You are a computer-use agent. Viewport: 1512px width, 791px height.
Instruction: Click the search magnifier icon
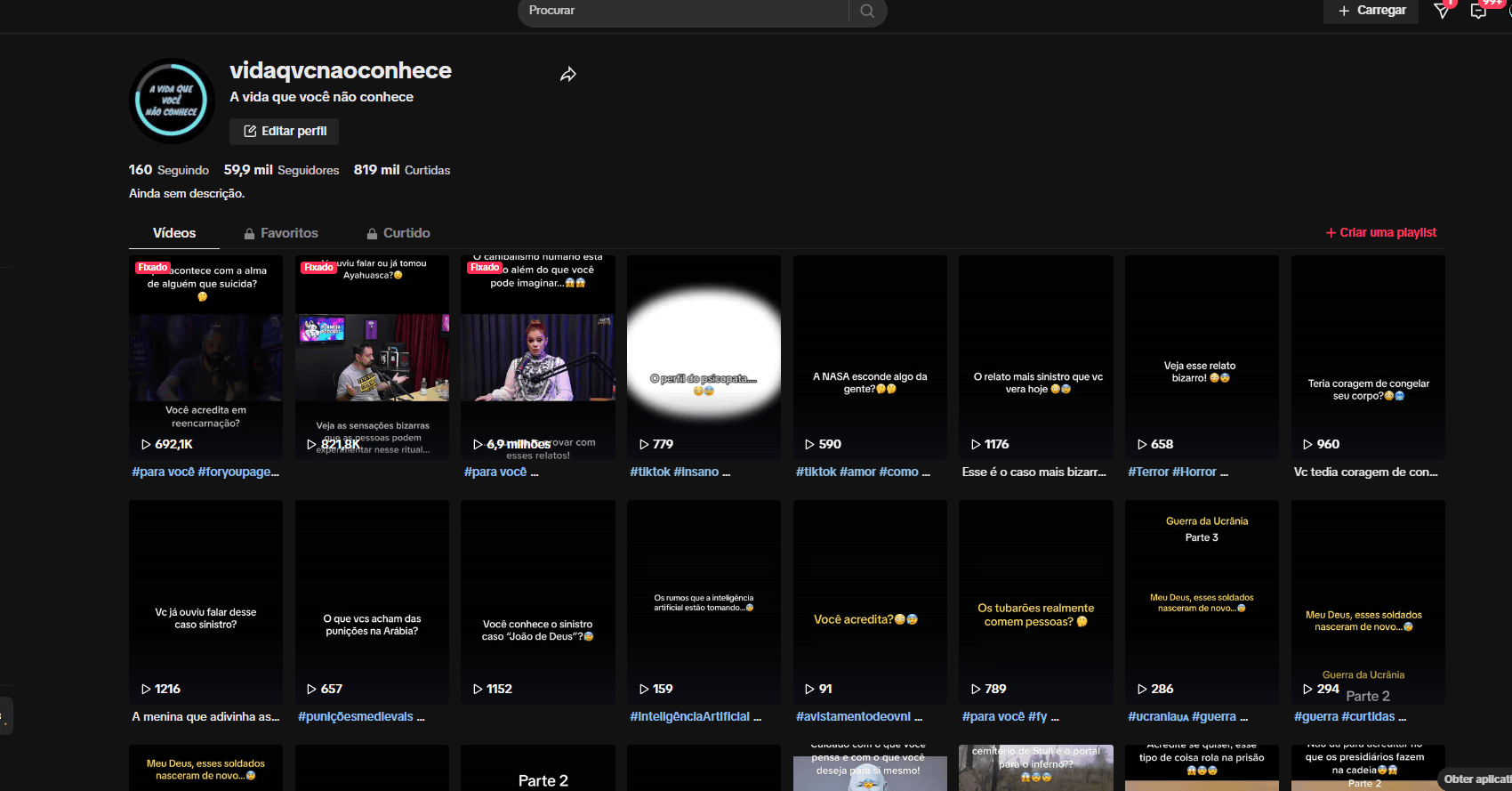867,12
